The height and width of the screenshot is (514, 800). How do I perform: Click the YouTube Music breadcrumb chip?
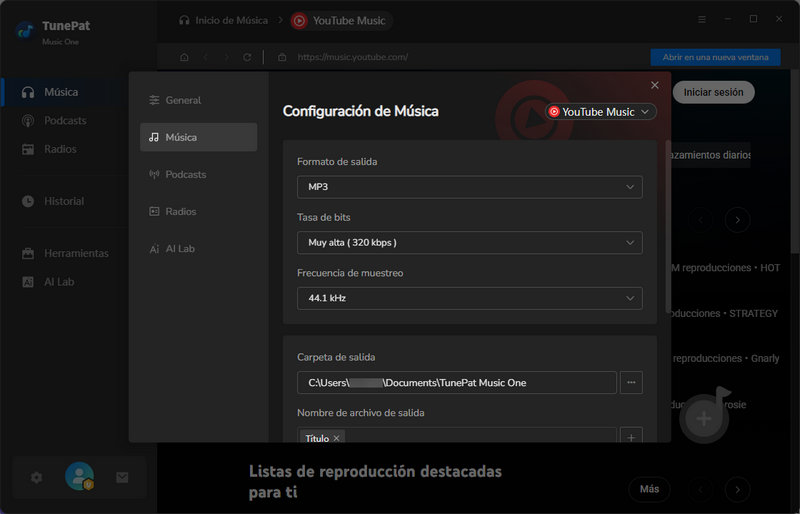coord(341,21)
